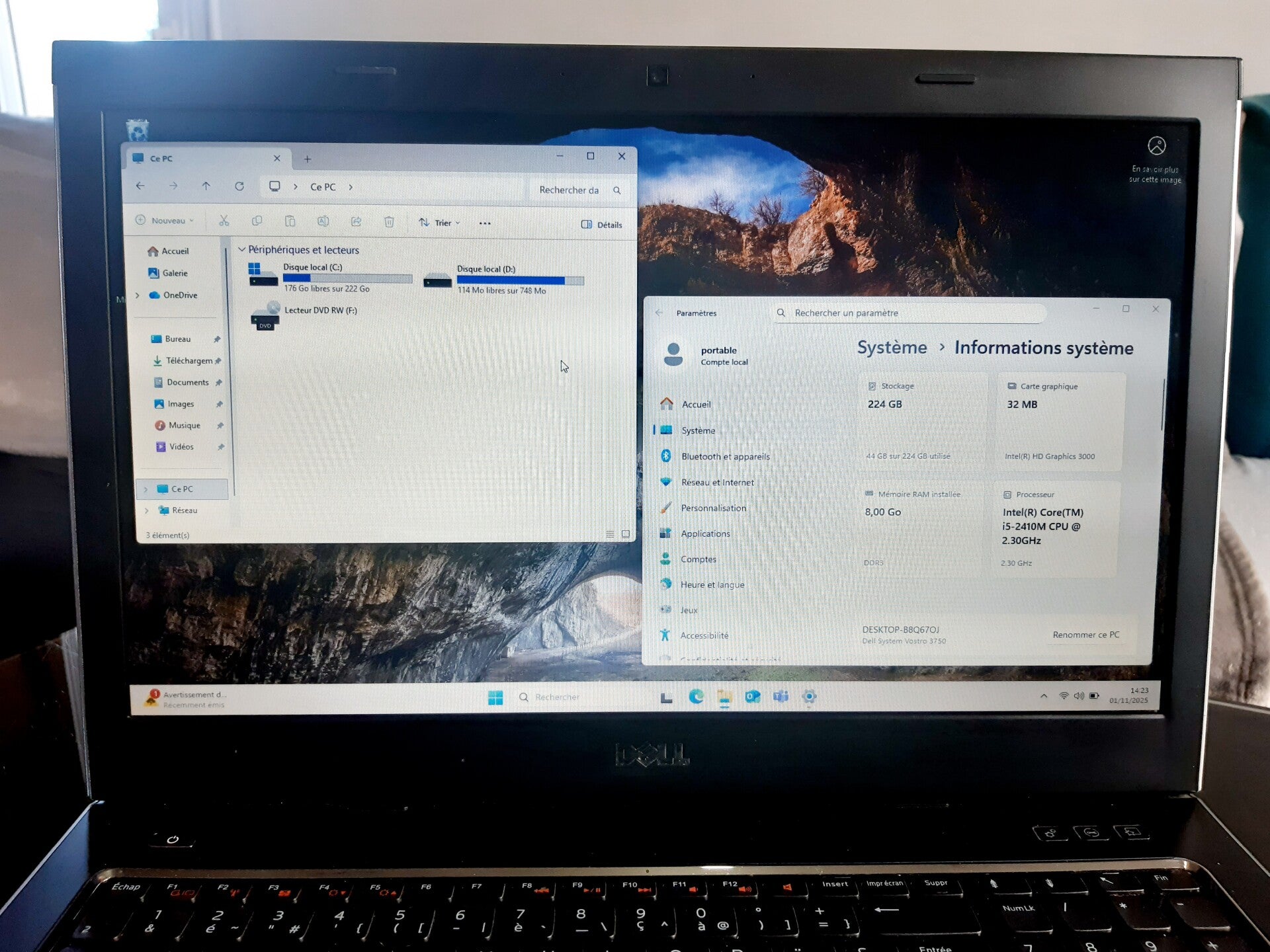Click the Renommer ce PC button

pos(1085,635)
